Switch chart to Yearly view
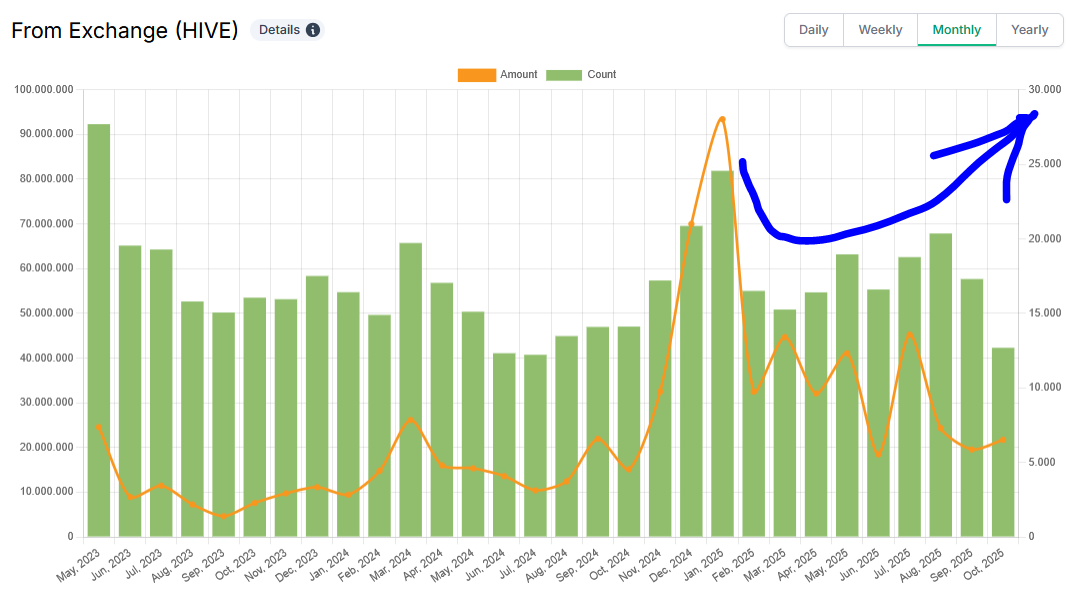The height and width of the screenshot is (601, 1071). click(x=1029, y=30)
